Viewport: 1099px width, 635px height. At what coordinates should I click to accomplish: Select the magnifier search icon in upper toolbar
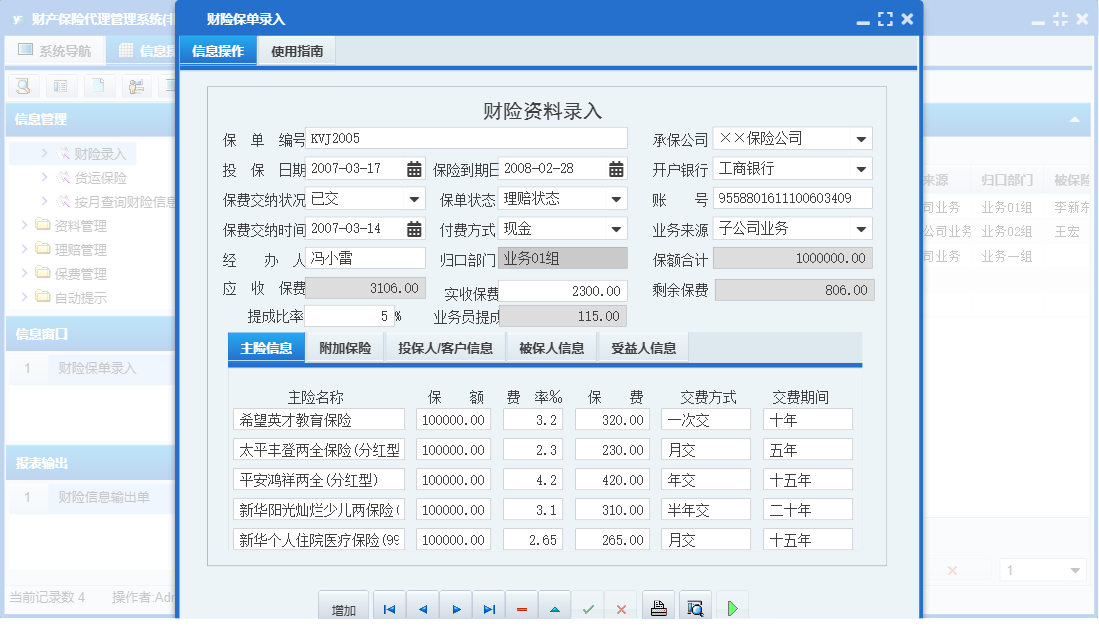tap(22, 86)
